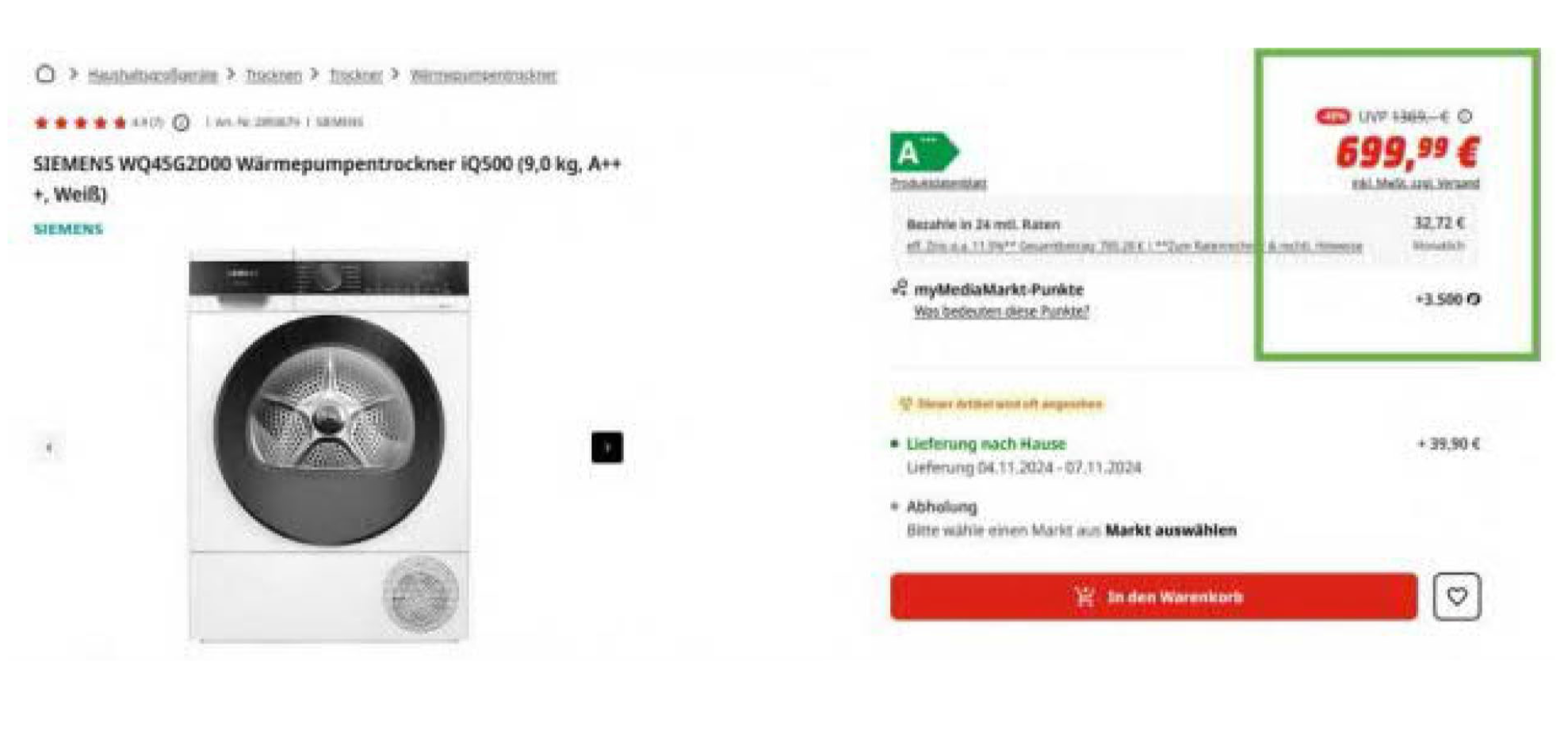This screenshot has width=1568, height=746.
Task: Open the Wärmepumpentrockner breadcrumb
Action: coord(484,75)
